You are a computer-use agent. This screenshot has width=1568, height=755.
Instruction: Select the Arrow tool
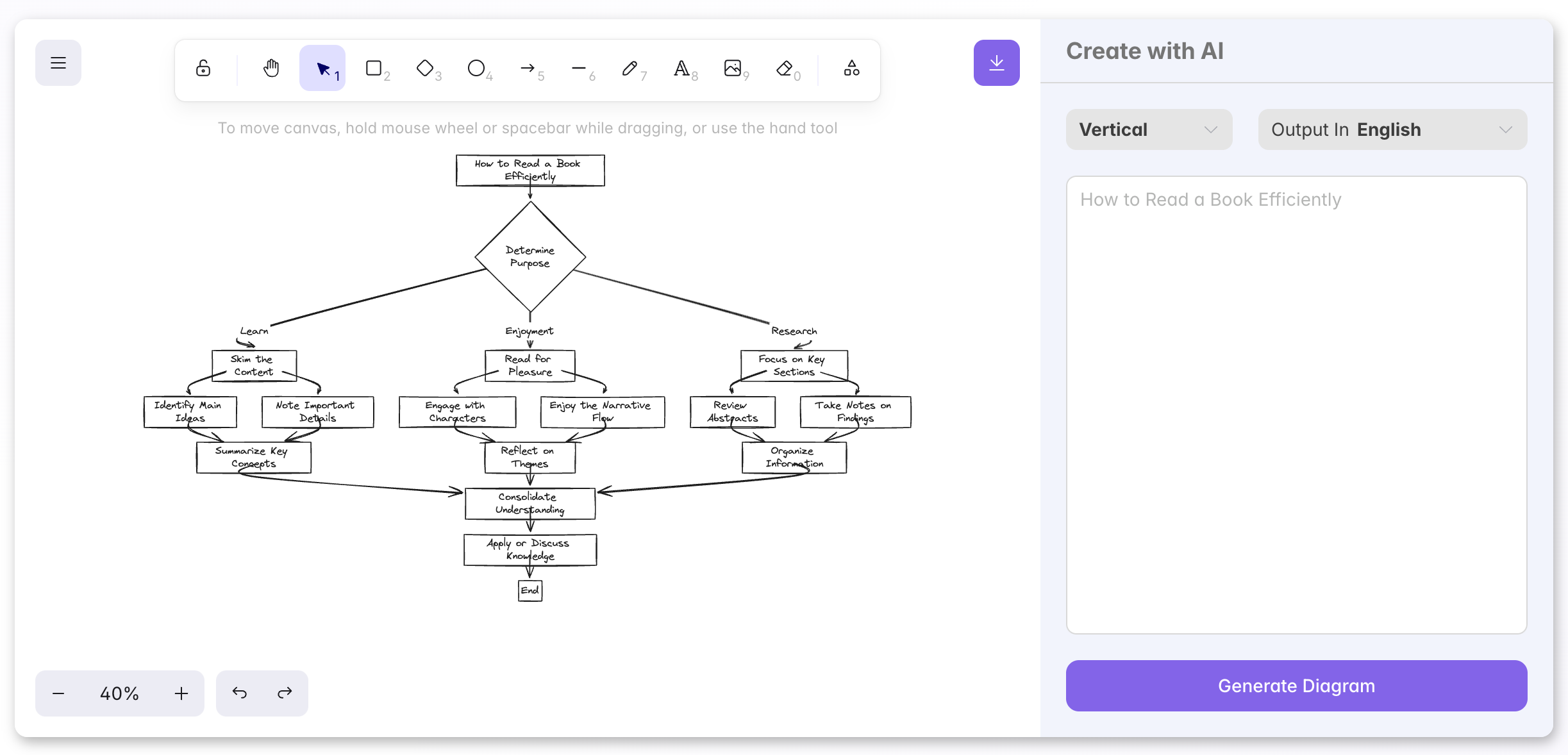click(528, 68)
